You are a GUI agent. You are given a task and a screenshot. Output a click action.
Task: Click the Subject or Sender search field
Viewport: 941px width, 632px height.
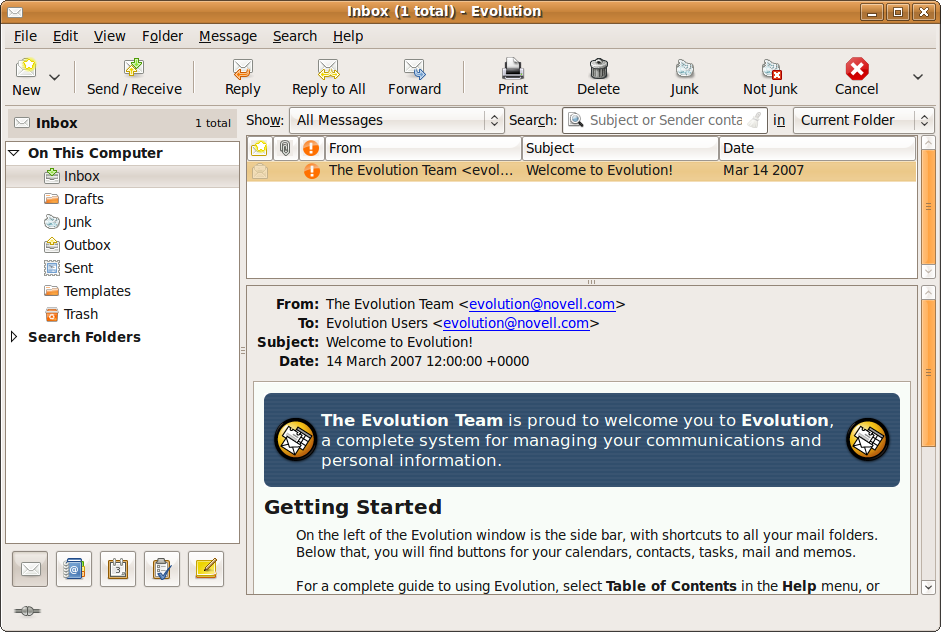[665, 120]
